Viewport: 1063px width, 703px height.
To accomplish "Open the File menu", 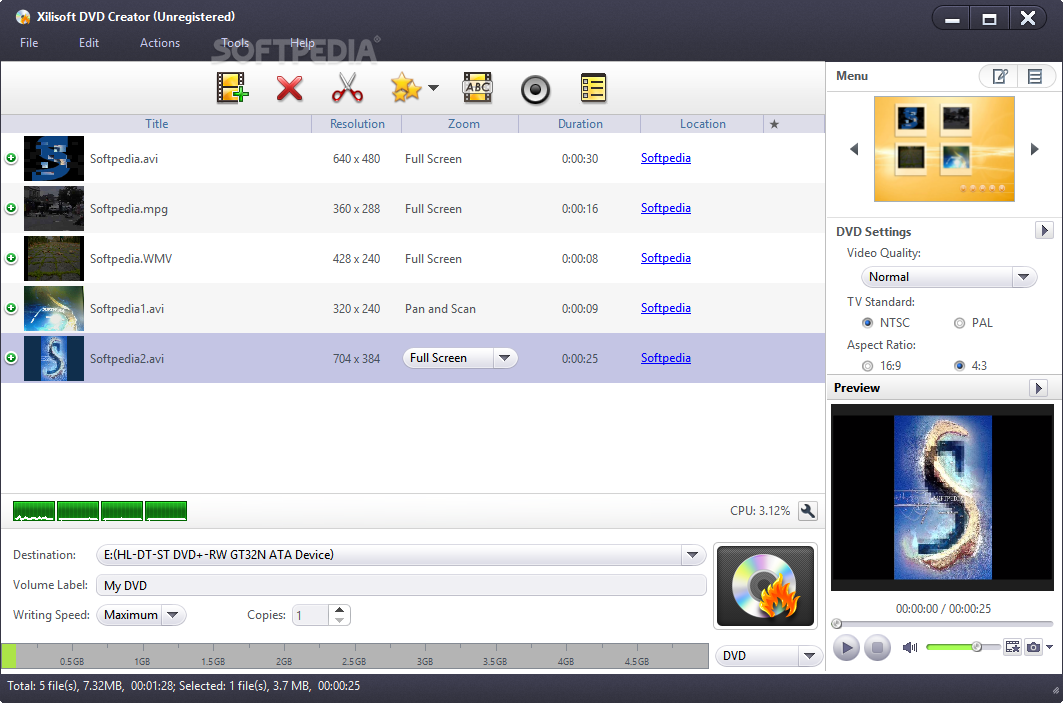I will pyautogui.click(x=29, y=43).
